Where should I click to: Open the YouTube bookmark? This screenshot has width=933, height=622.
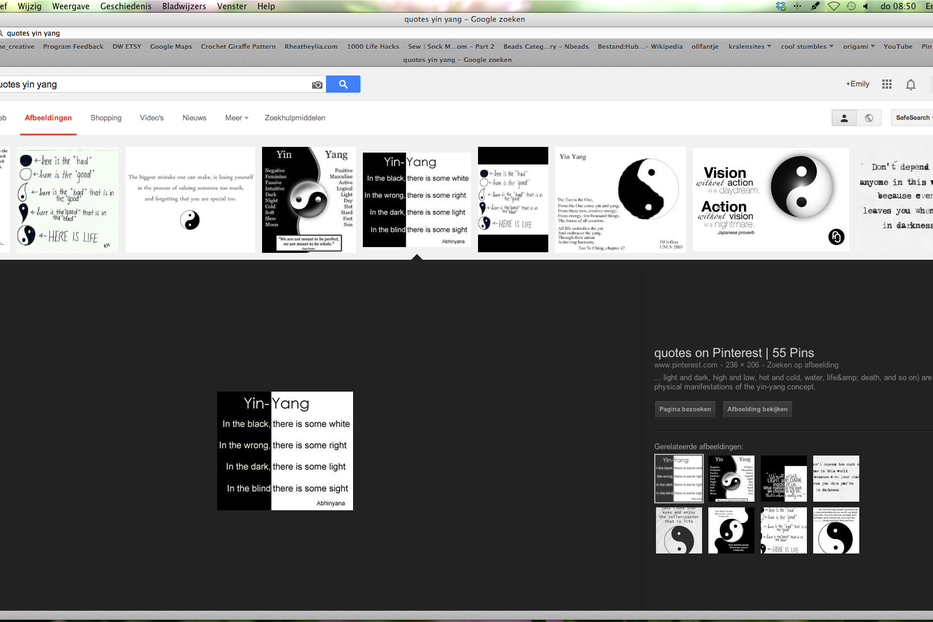(897, 46)
